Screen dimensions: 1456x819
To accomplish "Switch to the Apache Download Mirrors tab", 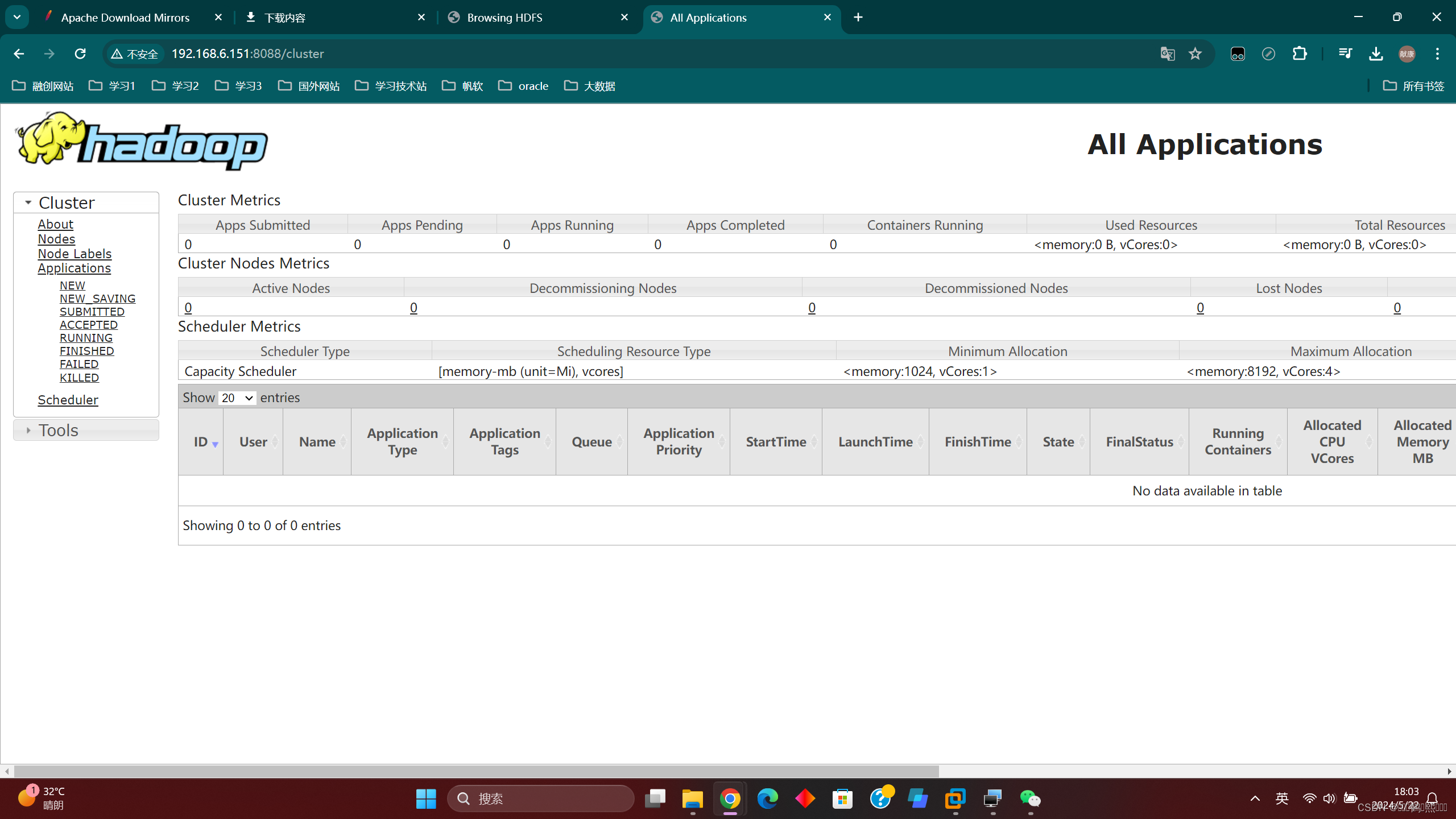I will [x=125, y=18].
